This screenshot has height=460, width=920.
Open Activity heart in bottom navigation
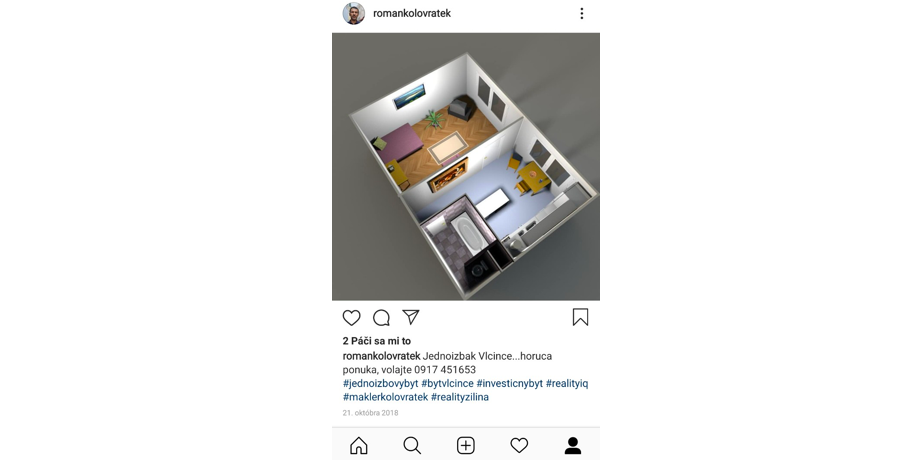point(519,446)
